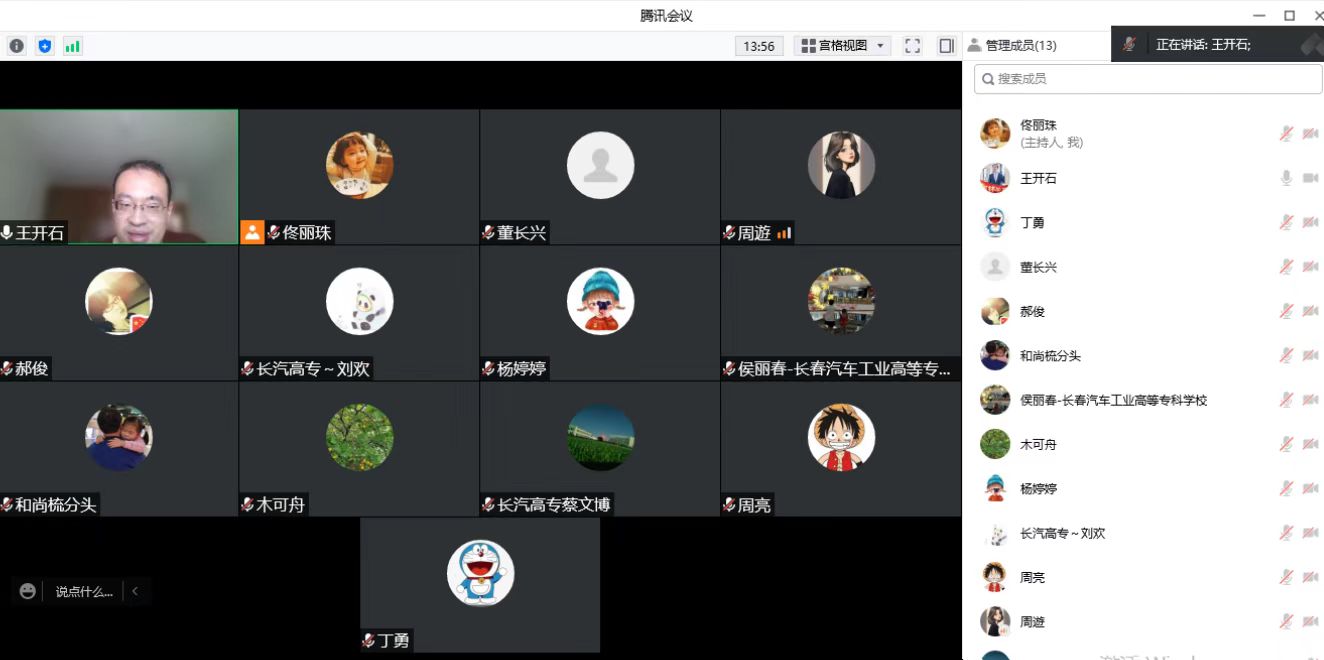Screen dimensions: 1324x660
Task: Click the 说点什么... chat input
Action: pos(84,591)
